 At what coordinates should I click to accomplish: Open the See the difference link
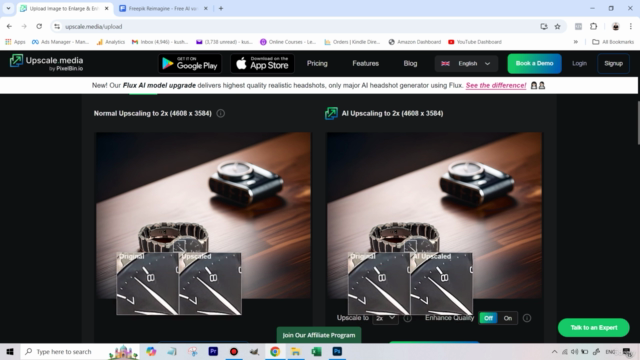pyautogui.click(x=496, y=85)
